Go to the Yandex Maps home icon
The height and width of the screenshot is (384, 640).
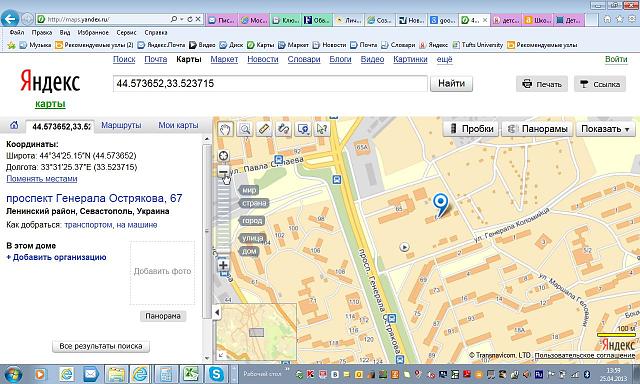tap(14, 125)
